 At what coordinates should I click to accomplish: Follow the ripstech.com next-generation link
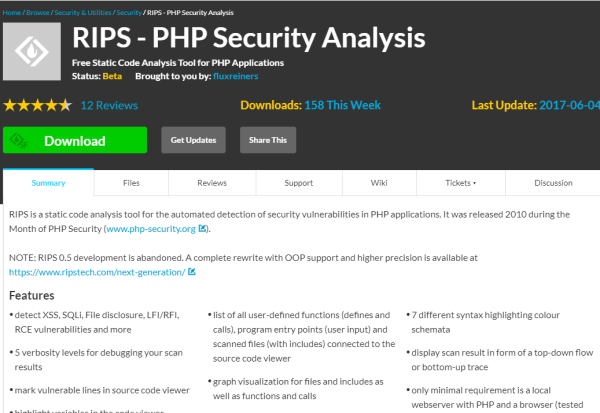pyautogui.click(x=95, y=271)
